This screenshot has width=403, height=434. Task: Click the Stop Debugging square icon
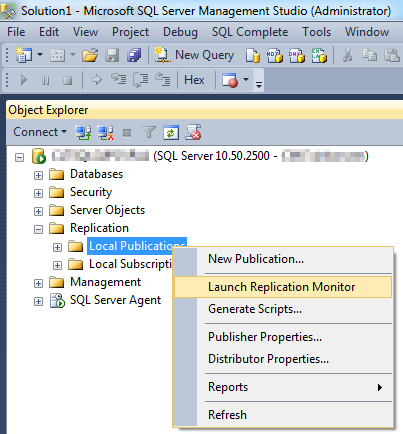pos(68,80)
